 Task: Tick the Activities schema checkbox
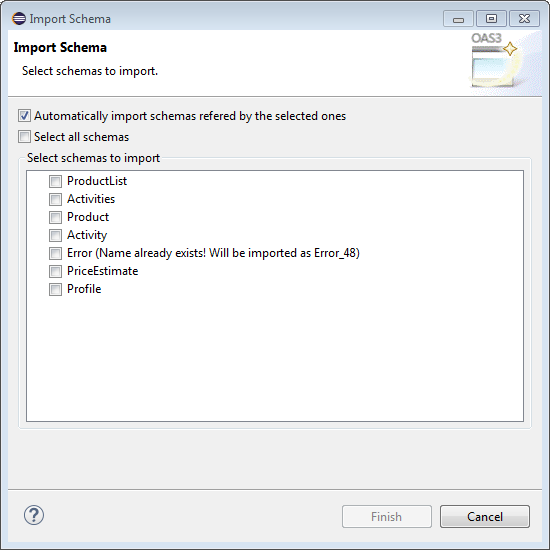point(55,199)
